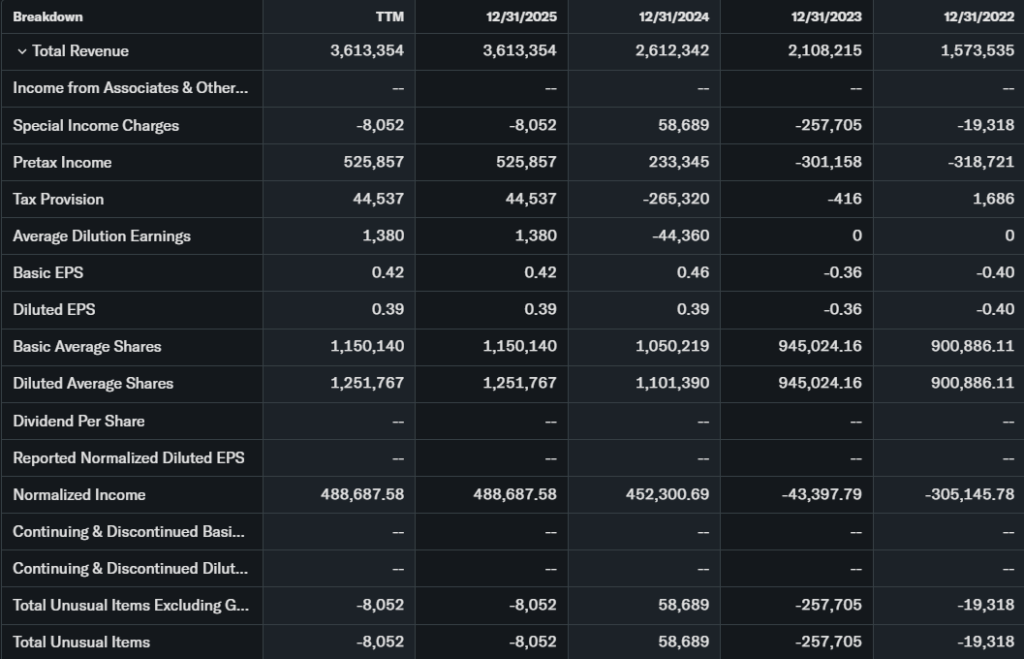Click the Tax Provision row label
Screen dimensions: 1024x659
click(58, 199)
